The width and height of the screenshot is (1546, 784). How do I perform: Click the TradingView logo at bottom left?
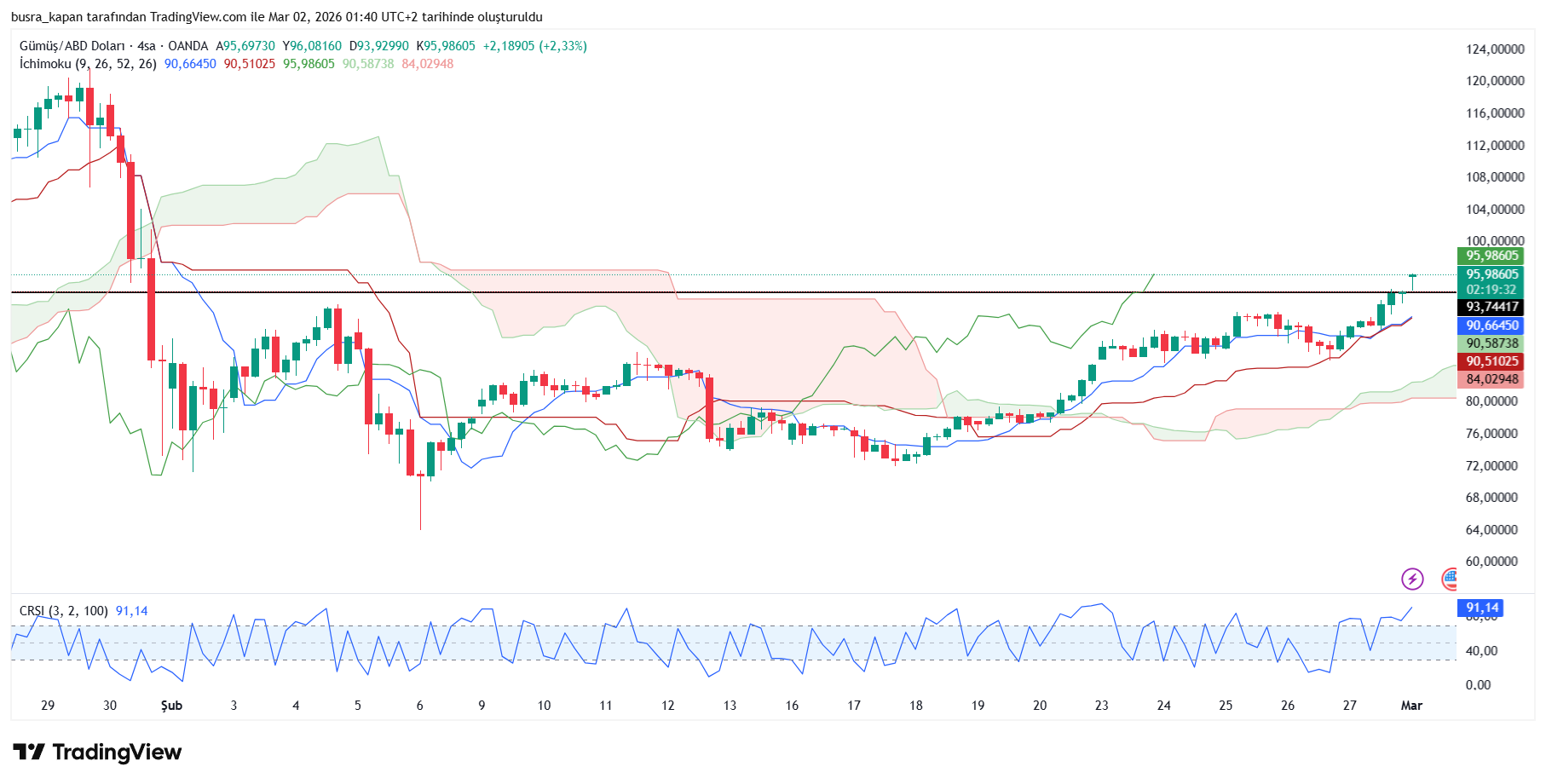click(x=97, y=752)
